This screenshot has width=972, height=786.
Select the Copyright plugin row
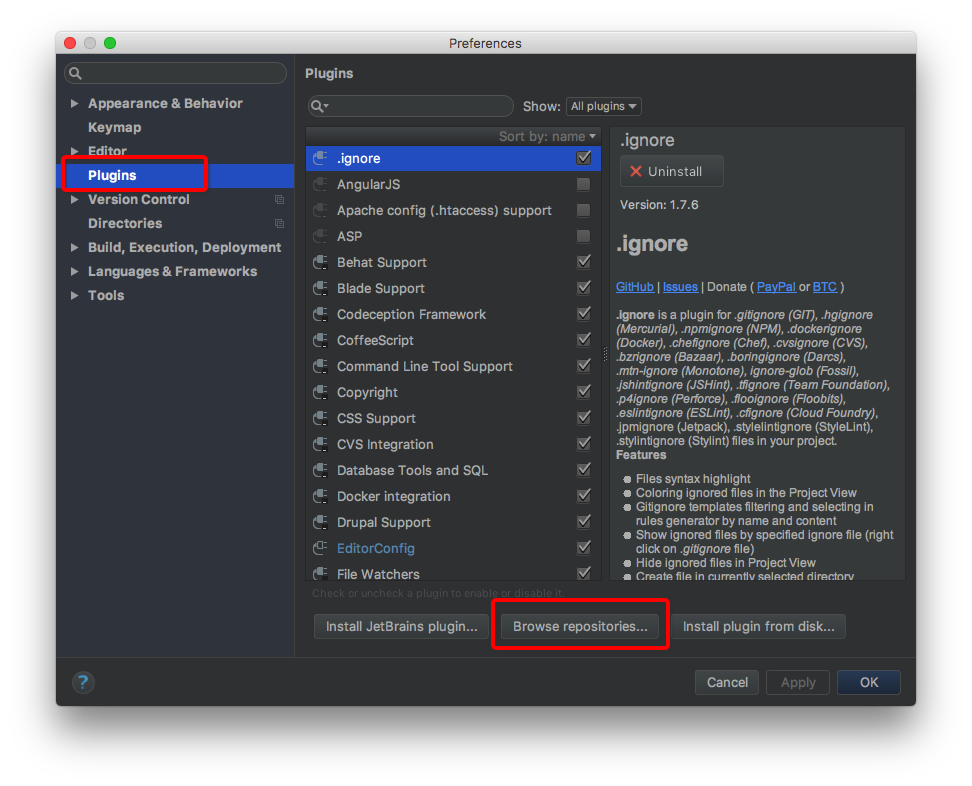tap(453, 392)
